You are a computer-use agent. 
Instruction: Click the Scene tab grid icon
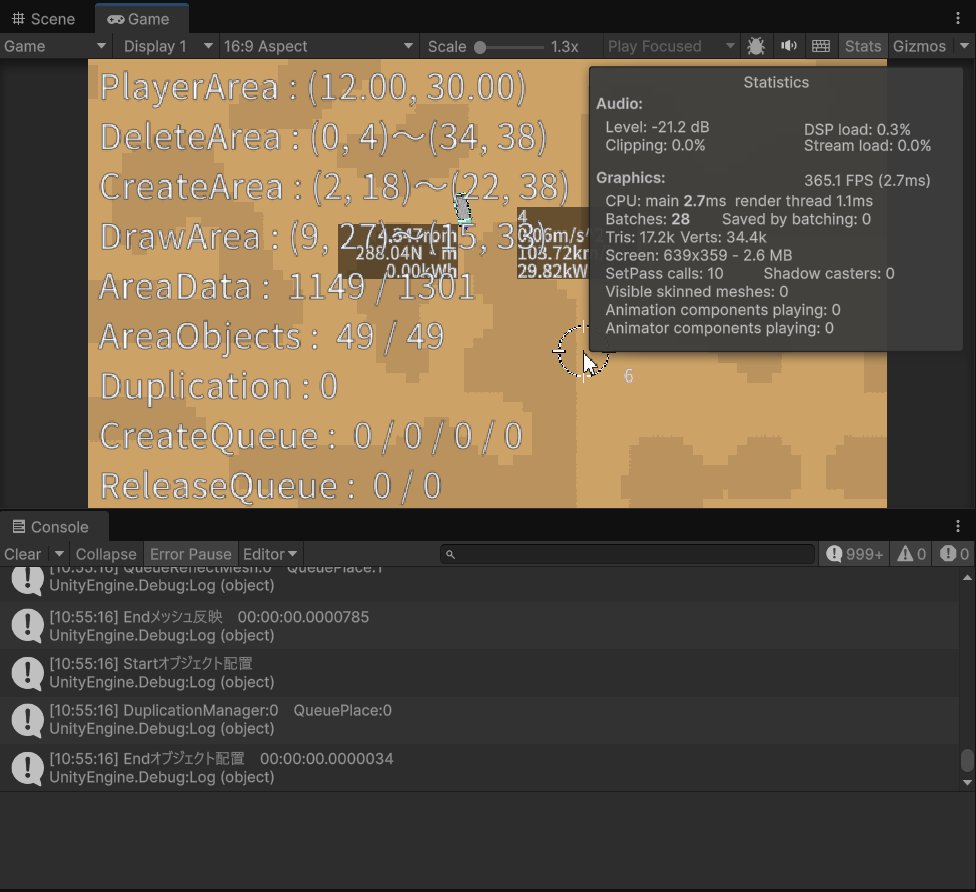[18, 19]
